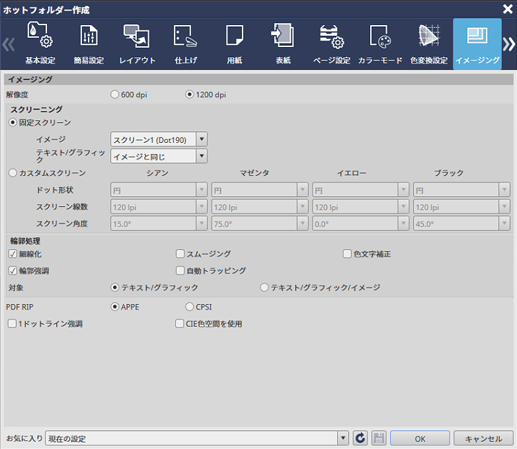This screenshot has width=517, height=449.
Task: Select the 用紙 paper icon
Action: (234, 43)
